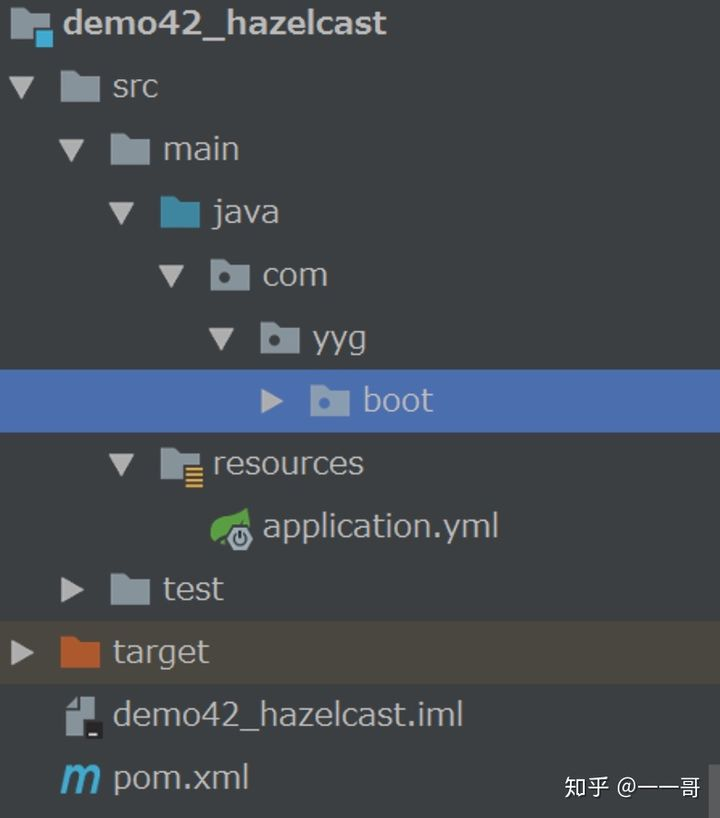This screenshot has height=818, width=720.
Task: Select the java label in the tree
Action: pyautogui.click(x=246, y=213)
